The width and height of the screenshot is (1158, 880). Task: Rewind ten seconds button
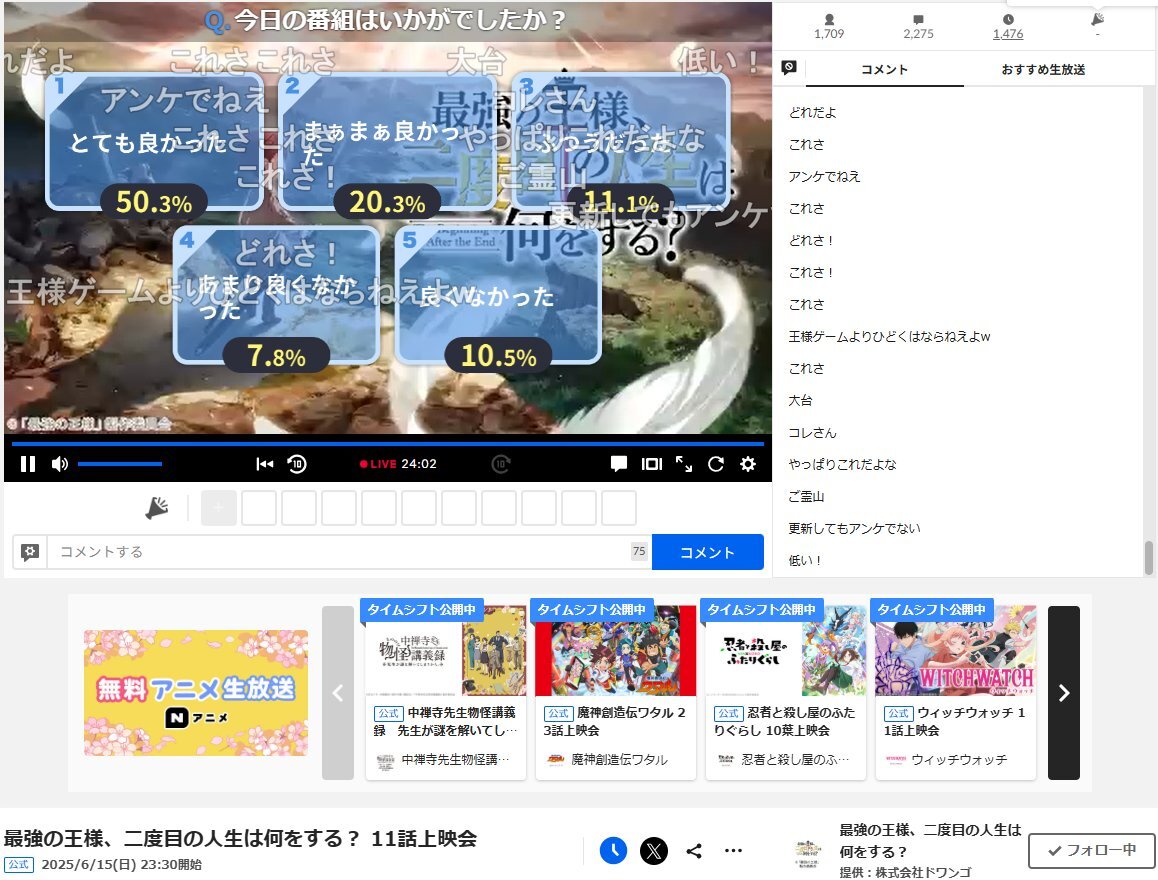click(297, 464)
